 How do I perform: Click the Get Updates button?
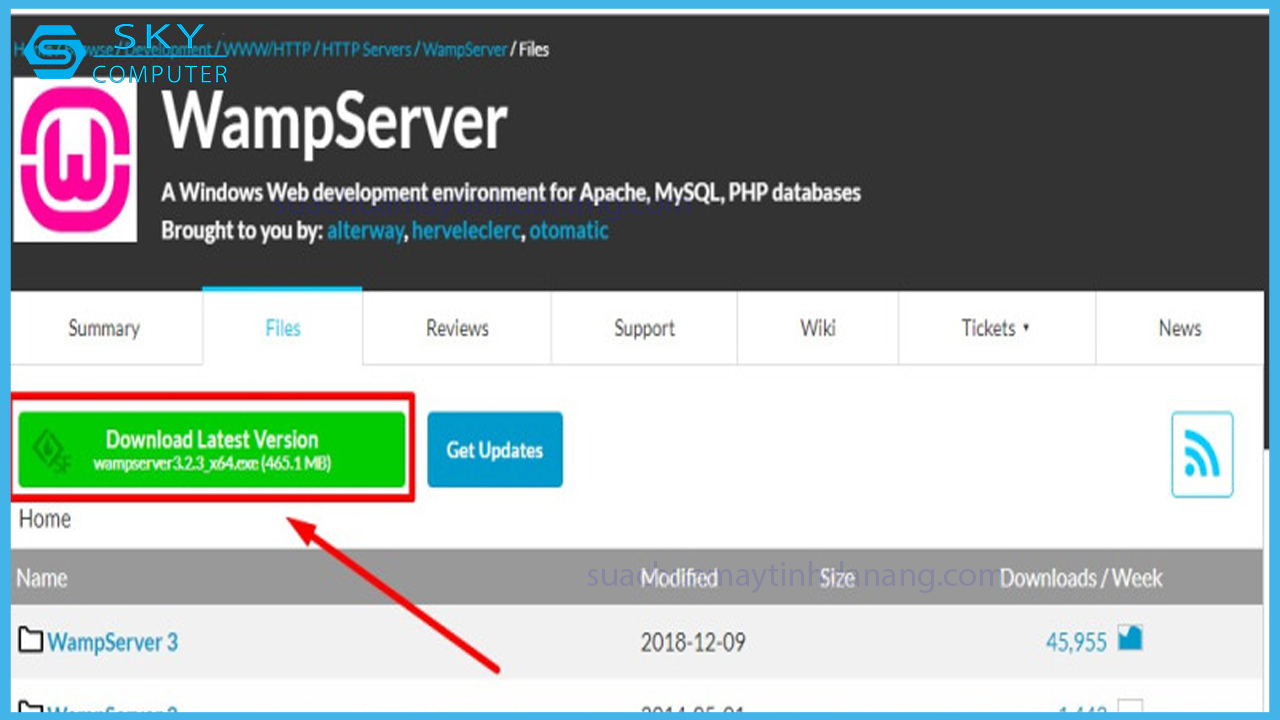pos(495,450)
